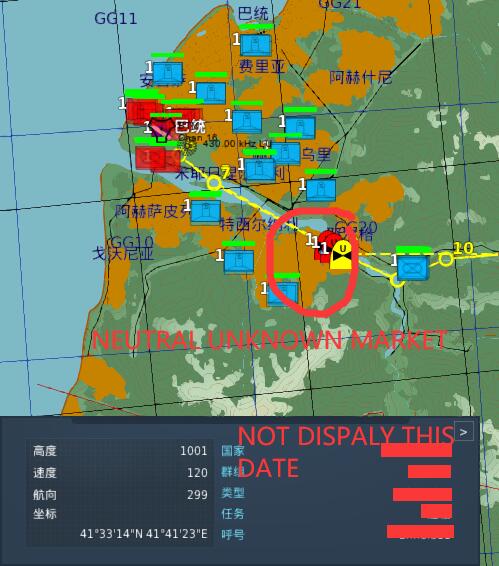Image resolution: width=499 pixels, height=566 pixels.
Task: Select the large red unit icon northwest of Batumi airfield
Action: [144, 113]
